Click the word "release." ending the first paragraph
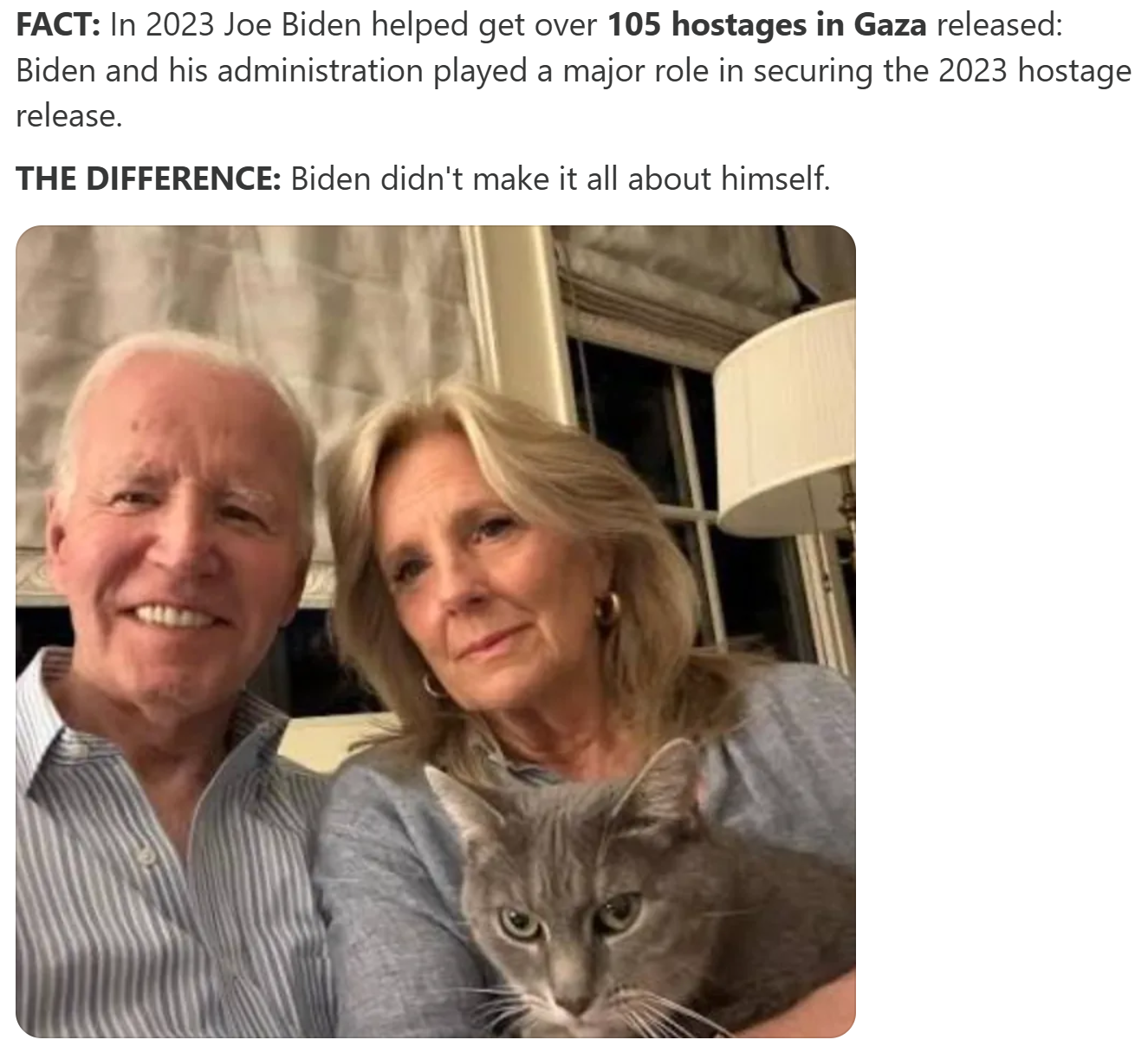1148x1053 pixels. click(x=69, y=115)
